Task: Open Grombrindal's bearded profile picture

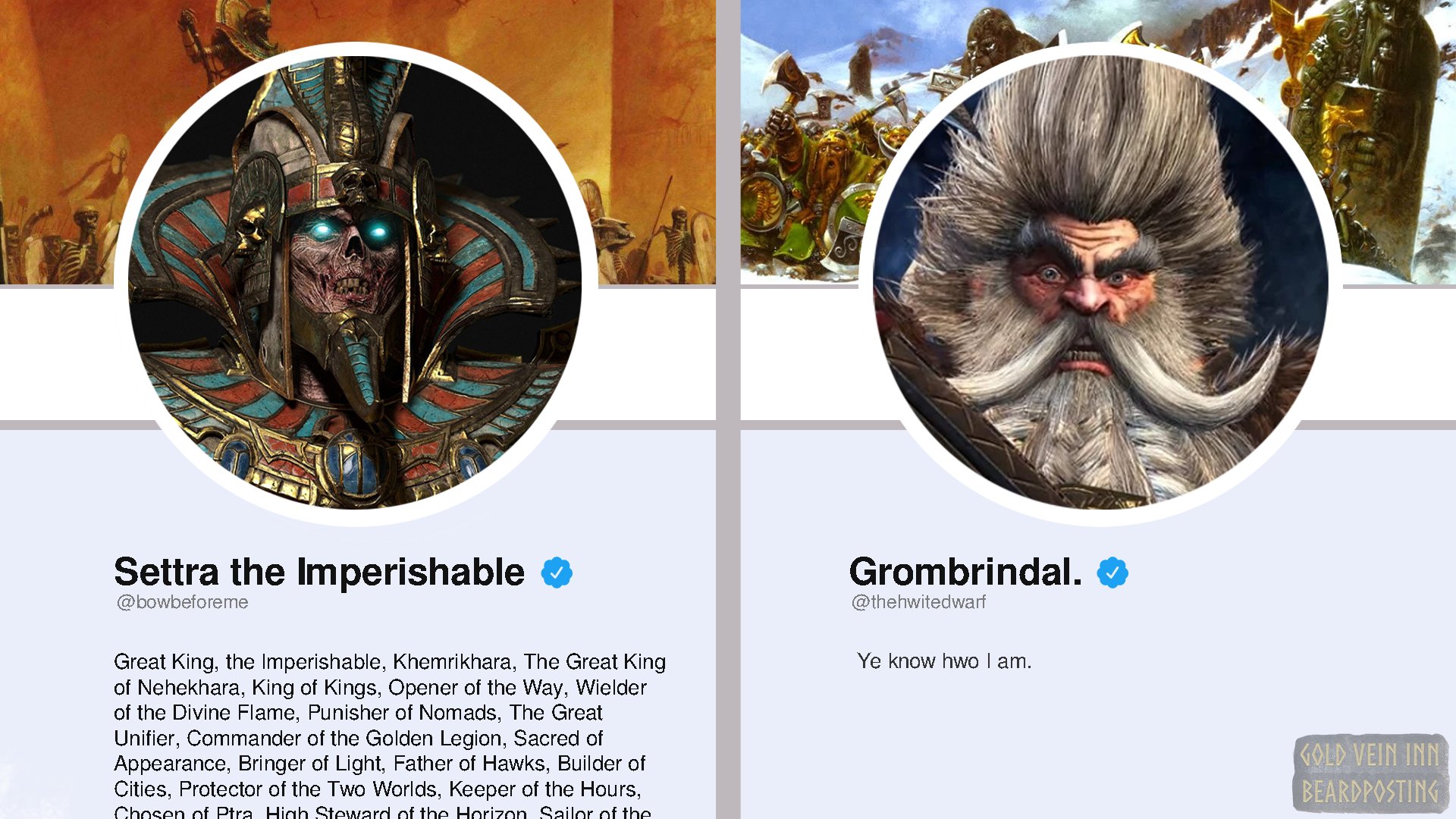Action: [1100, 283]
